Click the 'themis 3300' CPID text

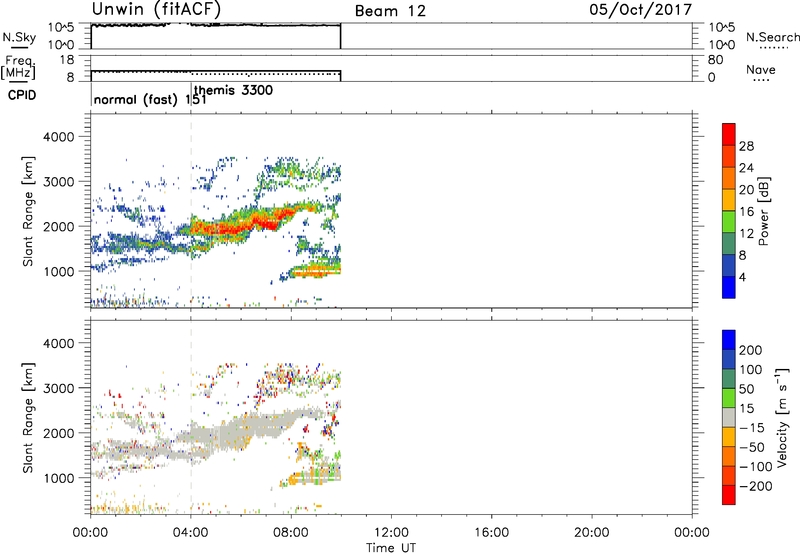pyautogui.click(x=233, y=90)
